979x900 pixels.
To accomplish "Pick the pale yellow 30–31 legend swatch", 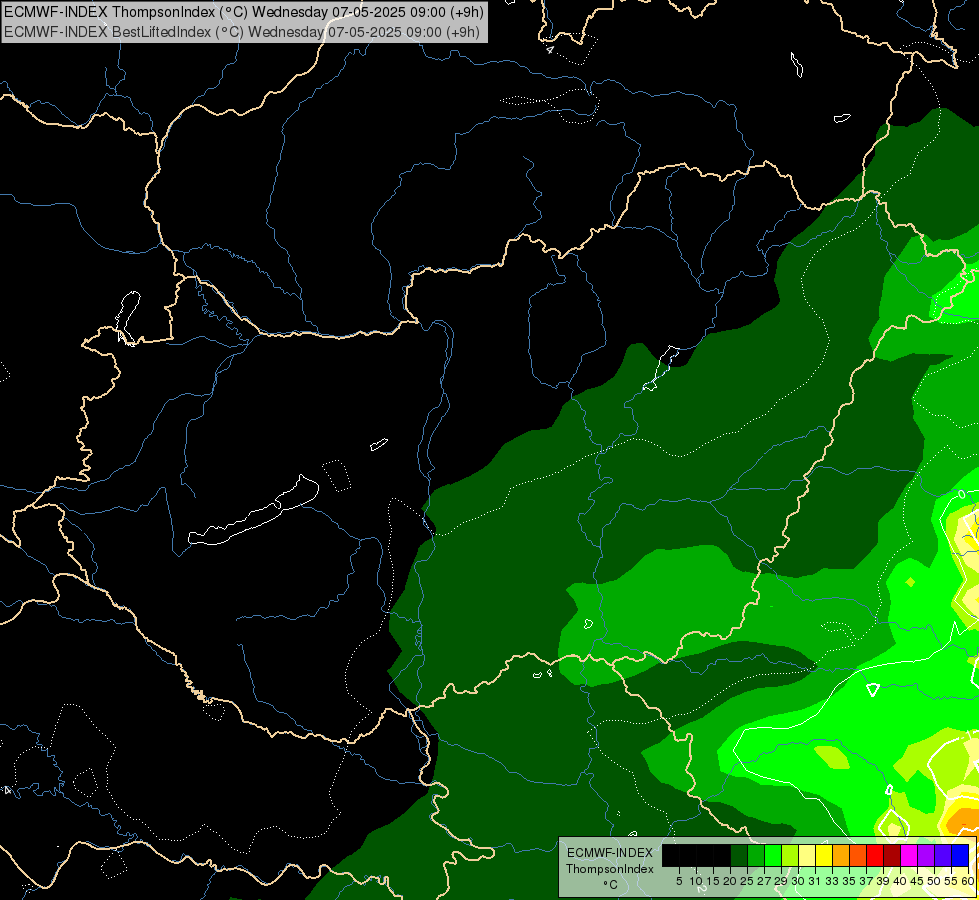I will click(x=807, y=855).
